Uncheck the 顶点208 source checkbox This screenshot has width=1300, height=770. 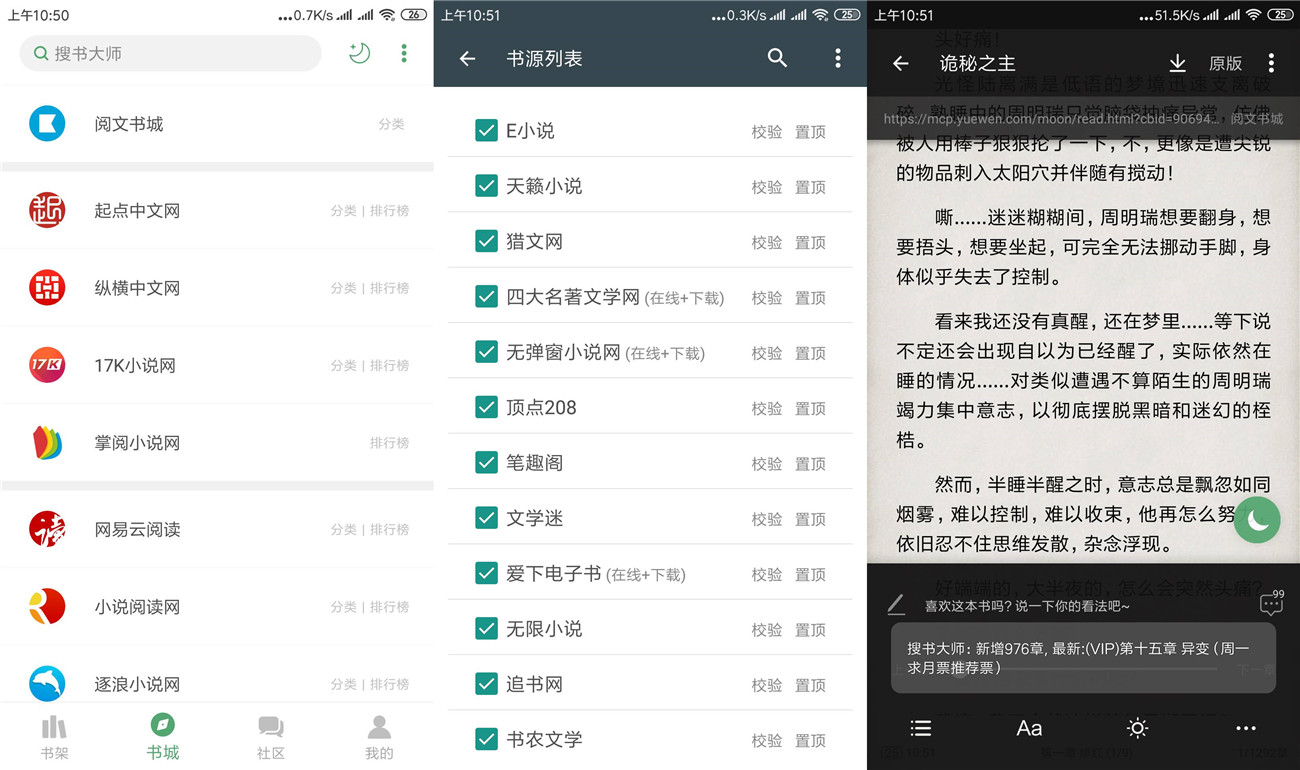[x=486, y=407]
